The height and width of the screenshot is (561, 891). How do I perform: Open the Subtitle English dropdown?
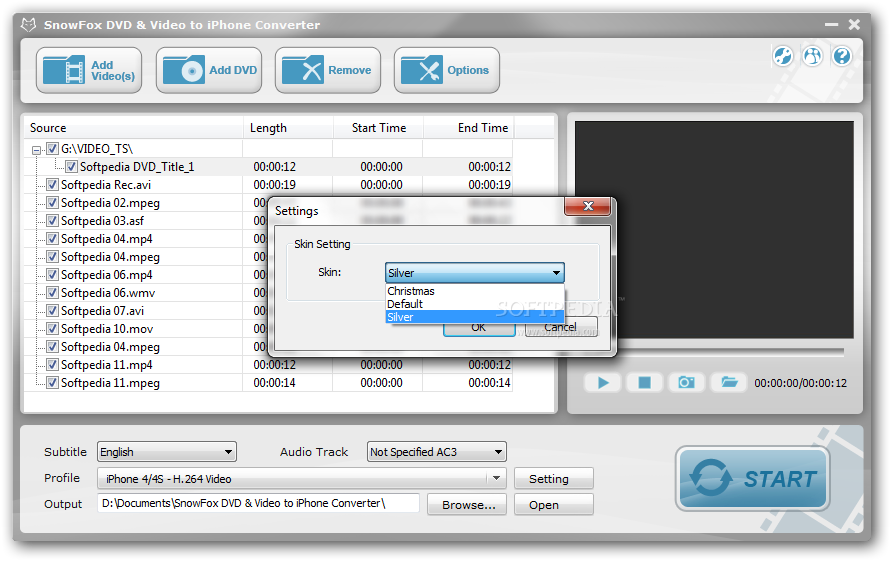pyautogui.click(x=166, y=452)
